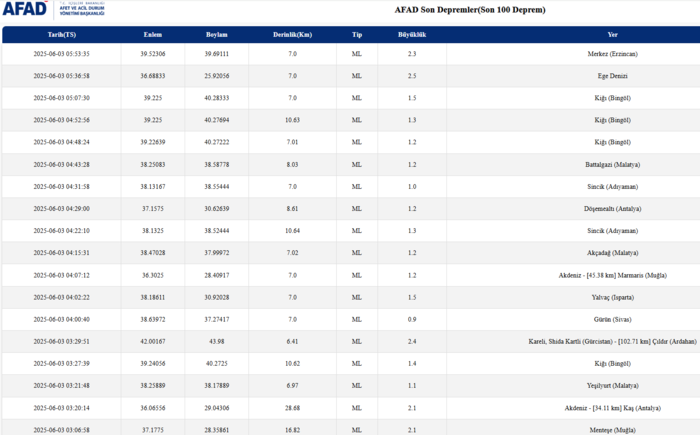Click the Yer column header
The height and width of the screenshot is (435, 700).
(612, 35)
